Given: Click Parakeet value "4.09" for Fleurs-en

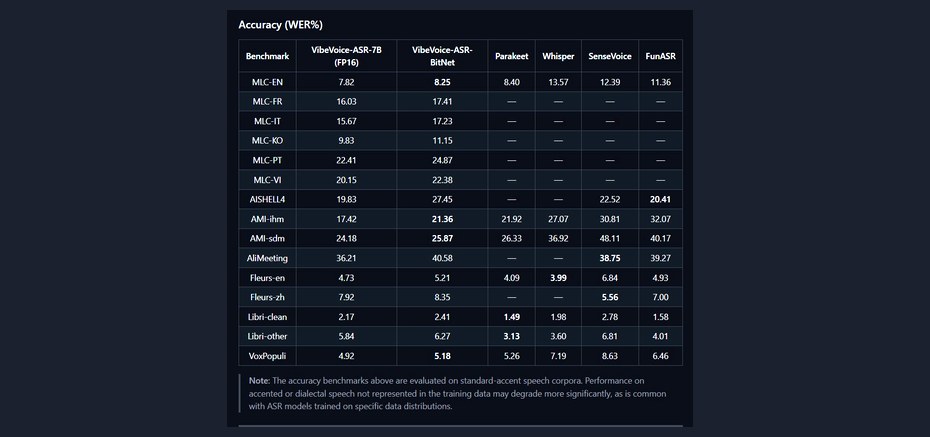Looking at the screenshot, I should (511, 277).
